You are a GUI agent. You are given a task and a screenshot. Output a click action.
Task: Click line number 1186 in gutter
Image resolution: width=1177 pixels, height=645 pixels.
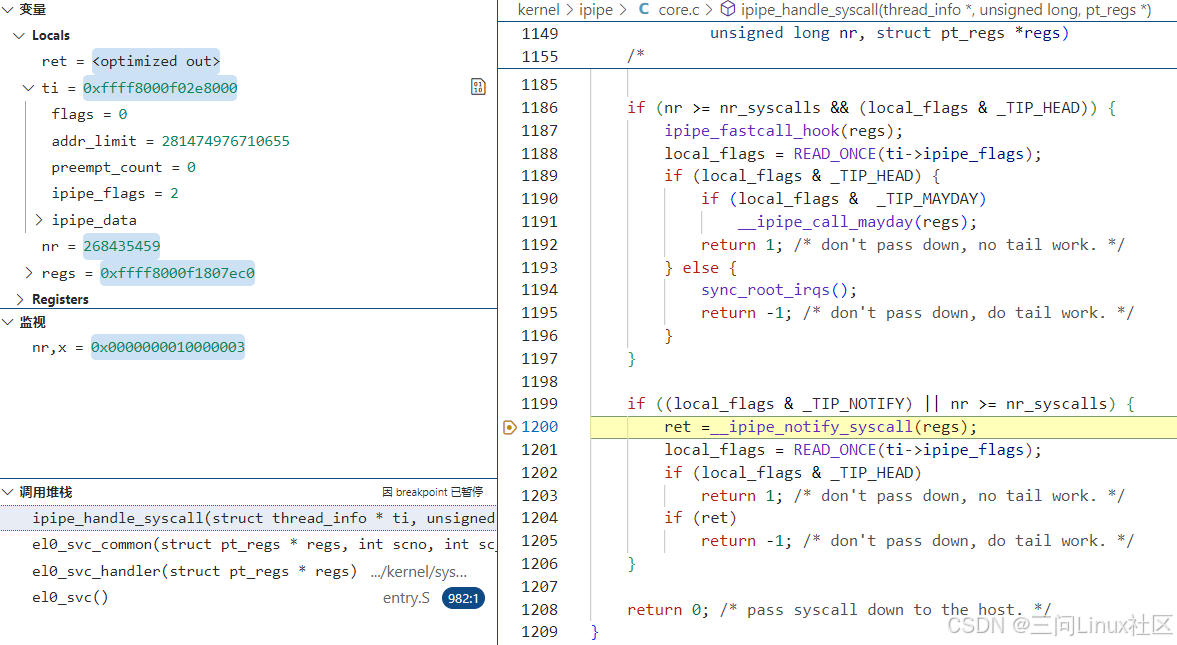[x=540, y=108]
